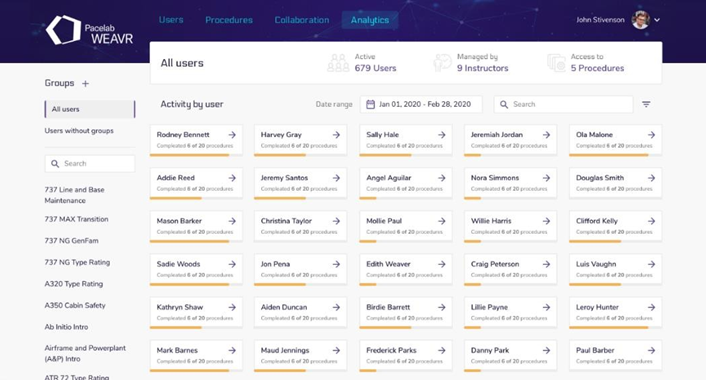This screenshot has height=380, width=706.
Task: Select All users group
Action: tap(90, 109)
